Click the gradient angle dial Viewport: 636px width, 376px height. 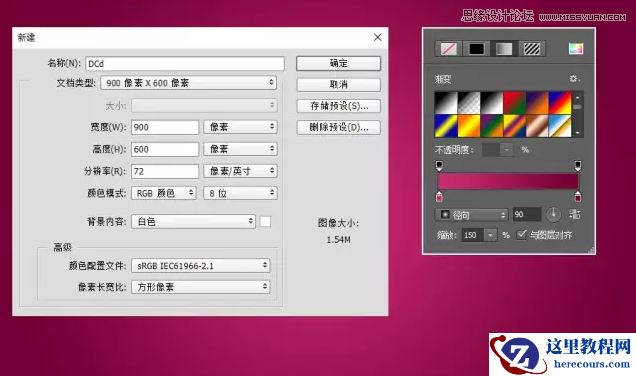pyautogui.click(x=553, y=214)
